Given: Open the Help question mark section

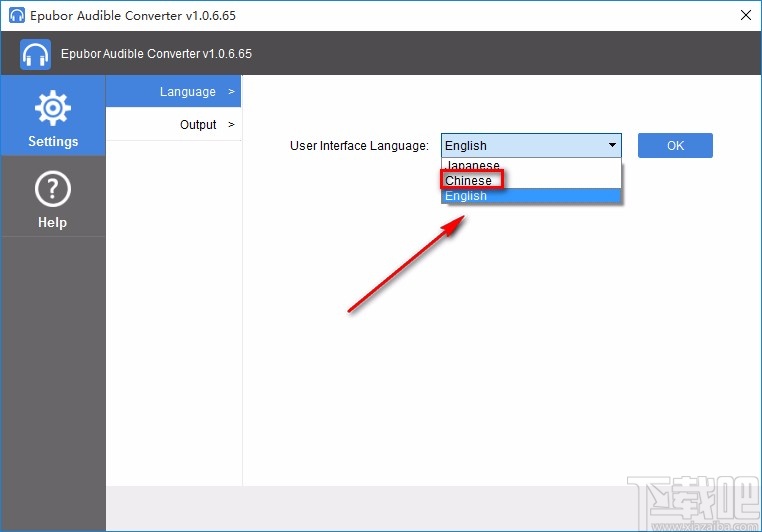Looking at the screenshot, I should 52,197.
